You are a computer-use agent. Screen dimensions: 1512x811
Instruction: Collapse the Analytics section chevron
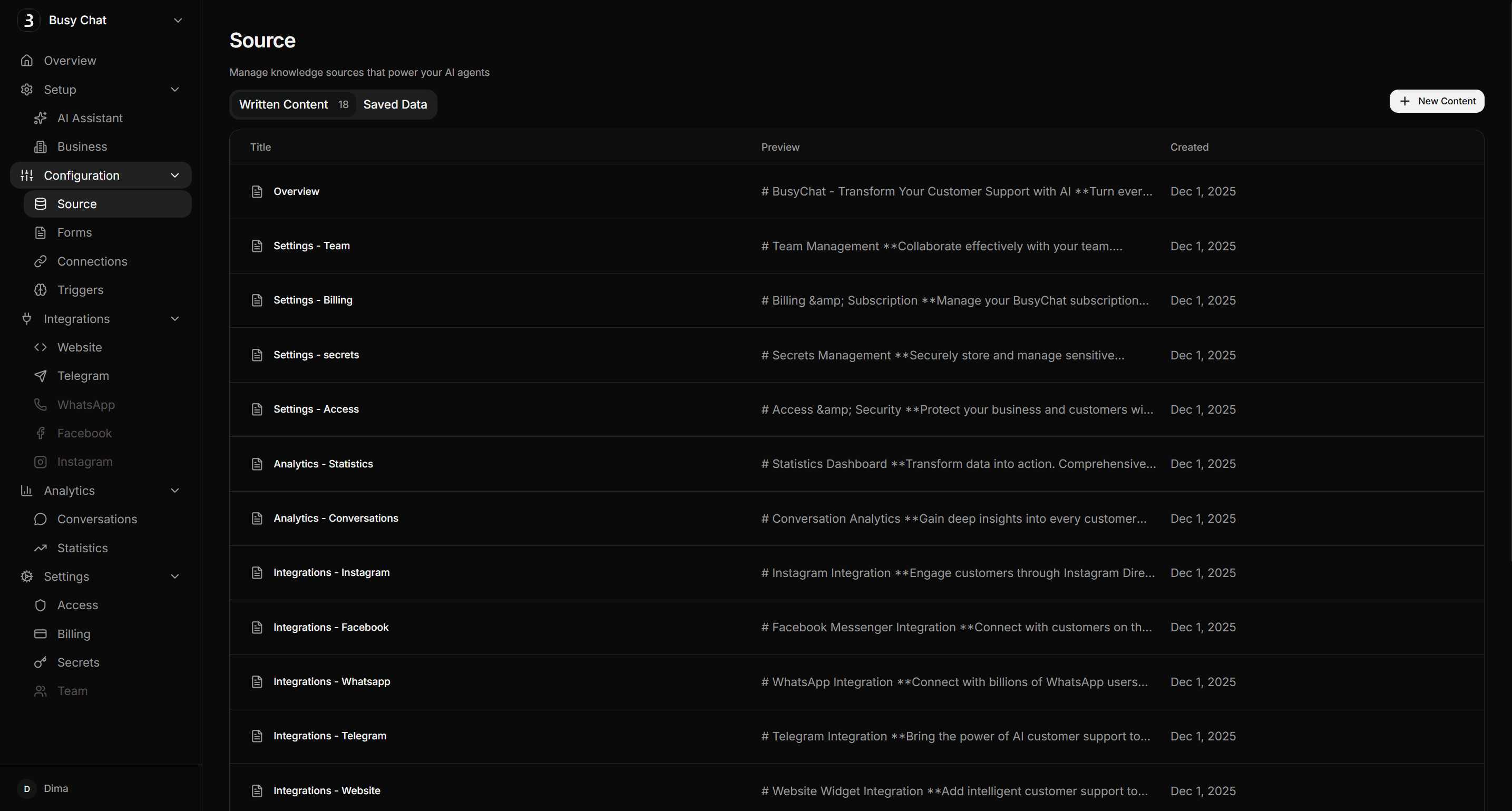174,491
